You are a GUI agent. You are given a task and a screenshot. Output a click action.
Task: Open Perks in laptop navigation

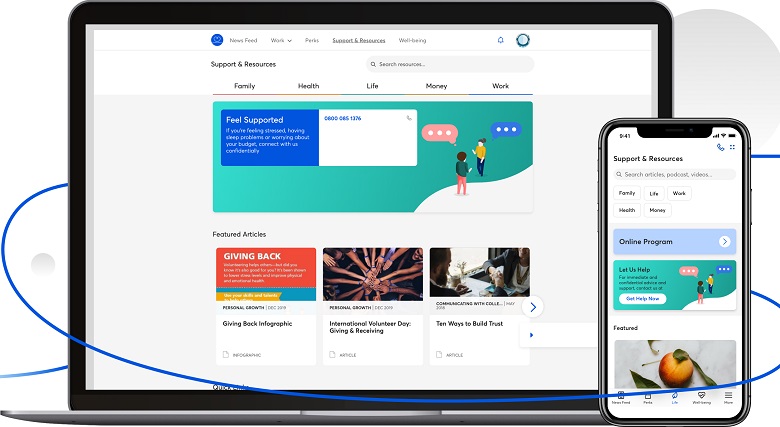[312, 40]
